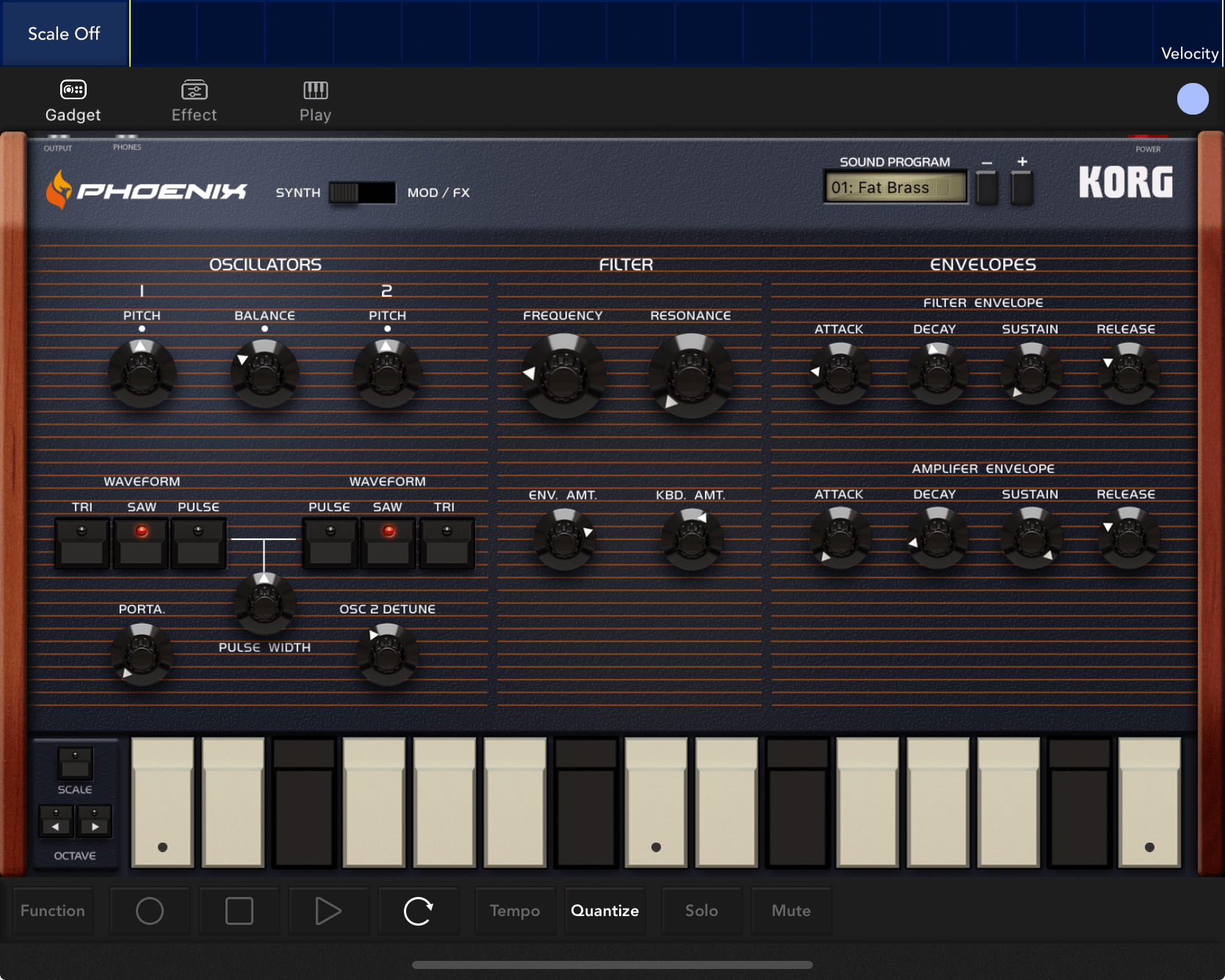Image resolution: width=1225 pixels, height=980 pixels.
Task: Click the play triangle button
Action: [x=328, y=911]
